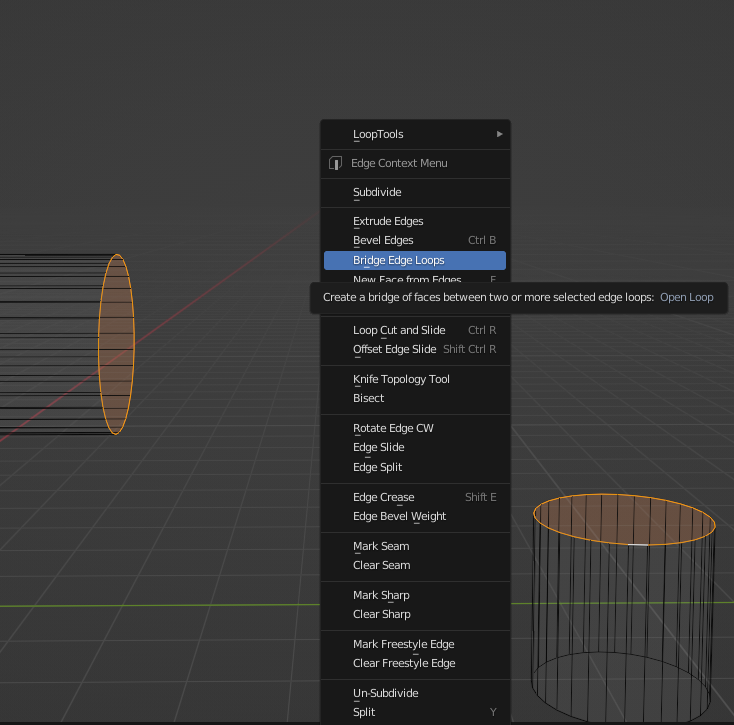Click Mark Seam
The image size is (734, 725).
tap(415, 546)
